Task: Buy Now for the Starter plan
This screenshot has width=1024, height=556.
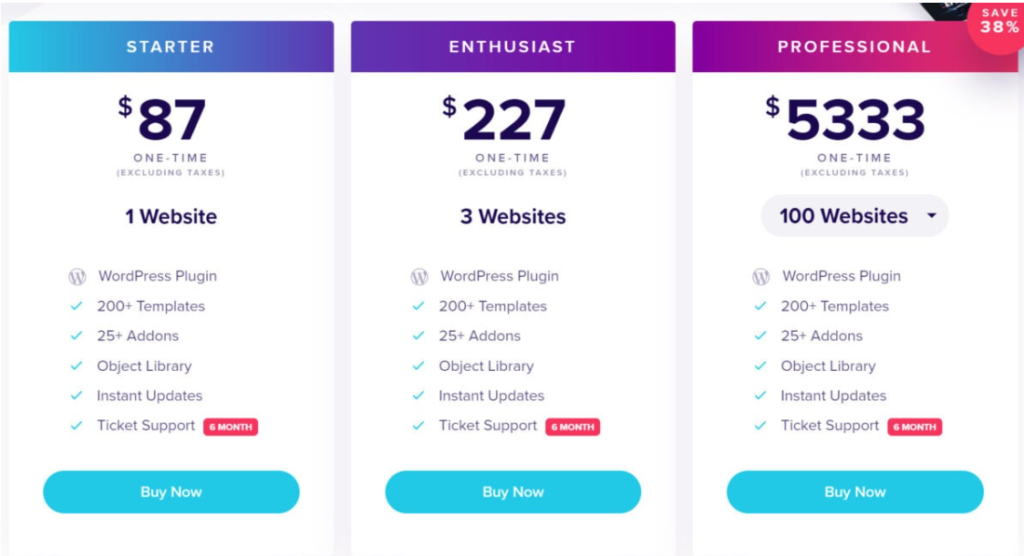Action: click(x=171, y=492)
